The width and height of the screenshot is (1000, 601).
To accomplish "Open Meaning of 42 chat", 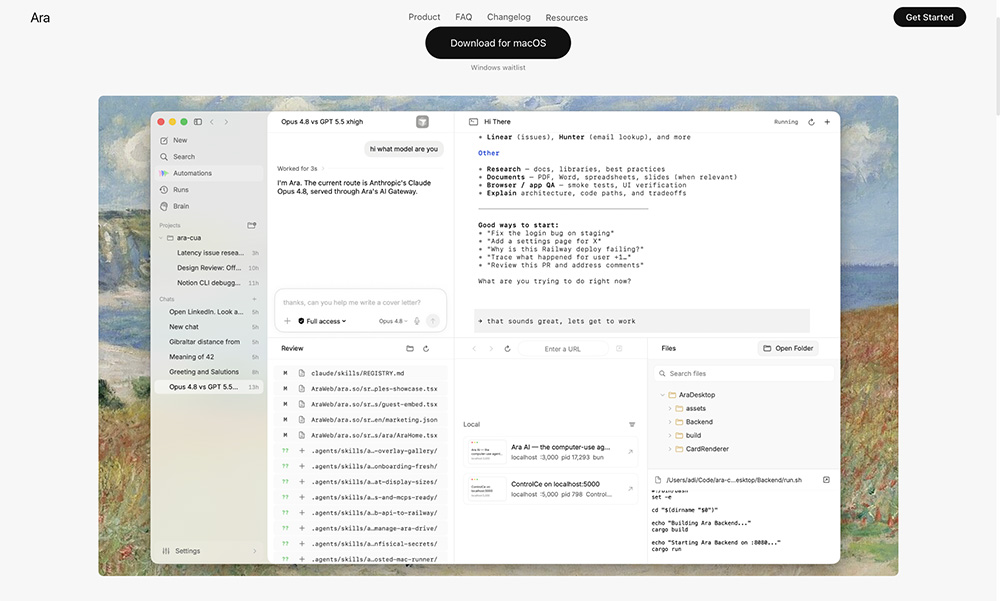I will (209, 357).
